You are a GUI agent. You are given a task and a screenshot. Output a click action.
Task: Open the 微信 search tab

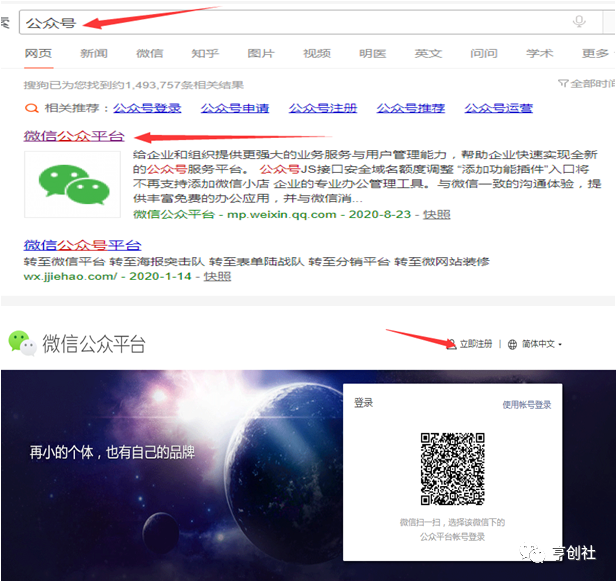tap(150, 53)
